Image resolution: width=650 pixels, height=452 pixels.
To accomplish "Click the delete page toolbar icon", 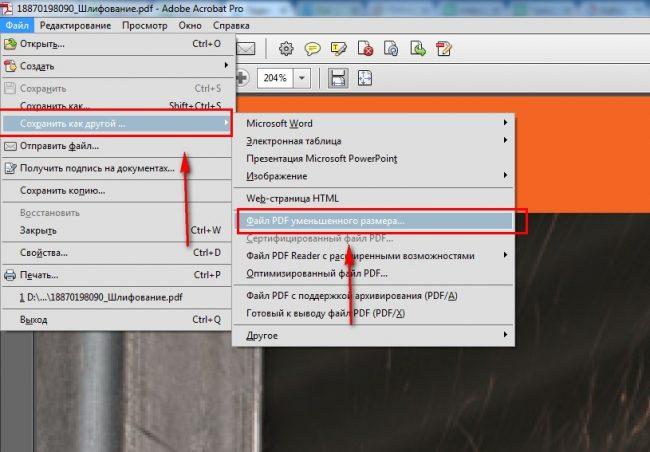I will coord(365,49).
